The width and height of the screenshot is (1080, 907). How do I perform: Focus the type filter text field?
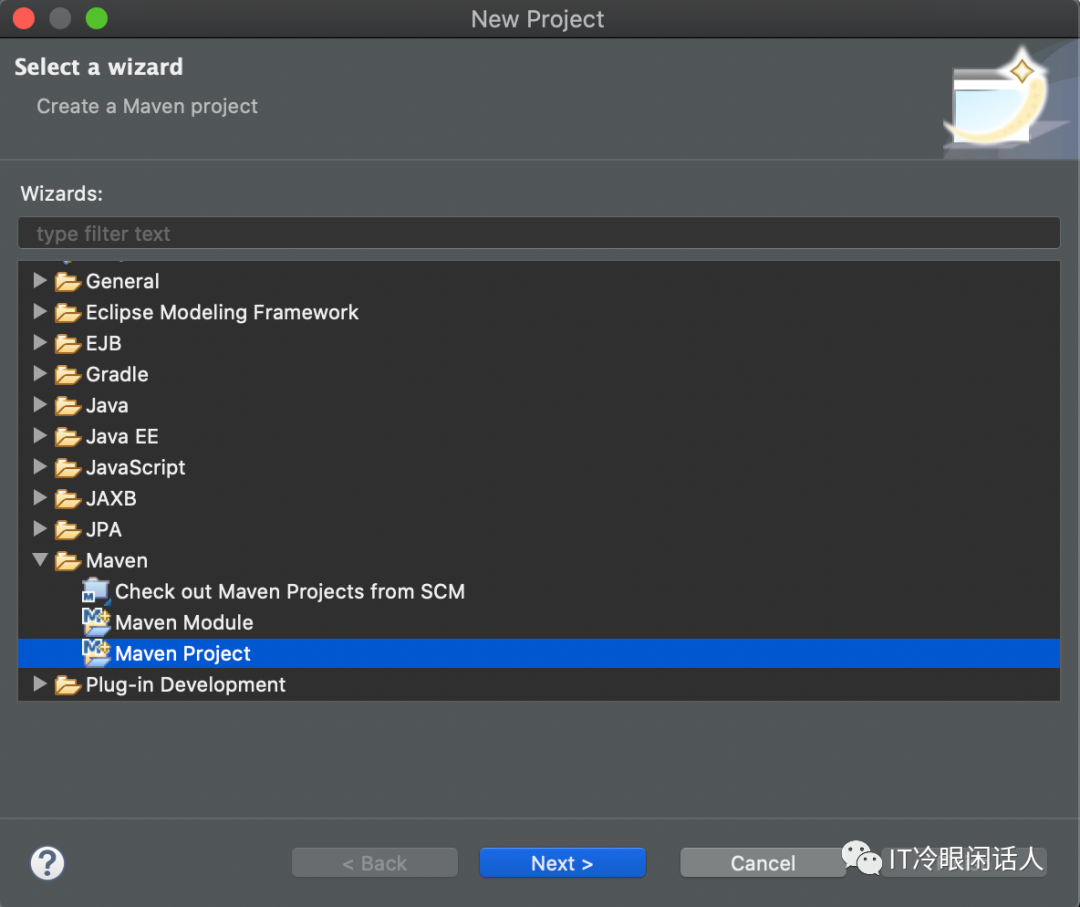(x=539, y=233)
